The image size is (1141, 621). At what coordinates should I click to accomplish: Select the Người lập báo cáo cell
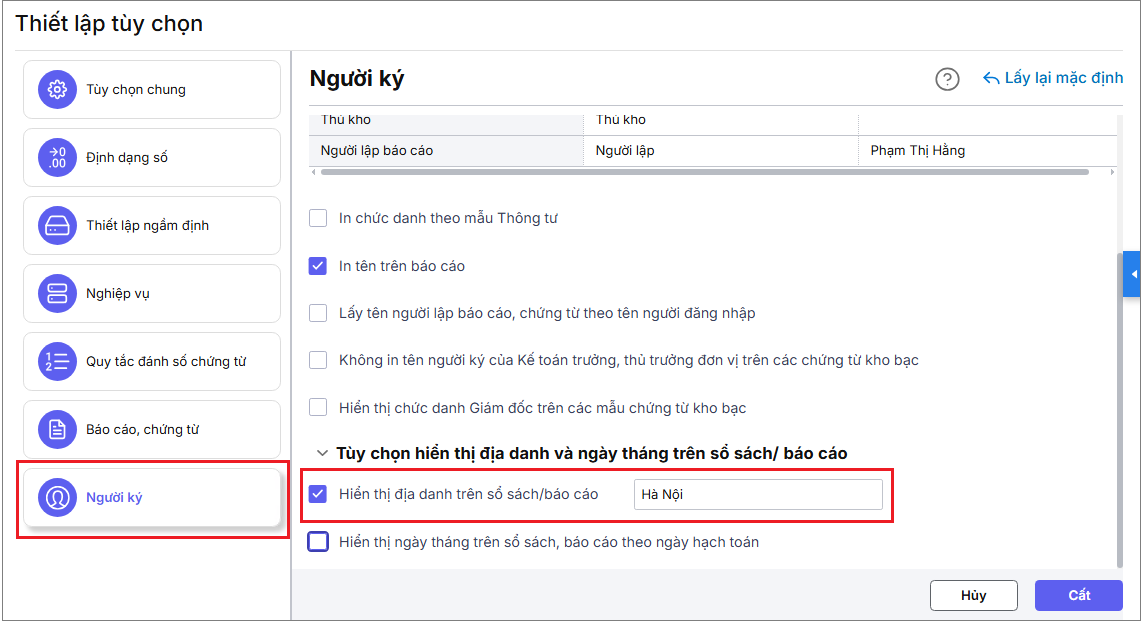[x=446, y=151]
